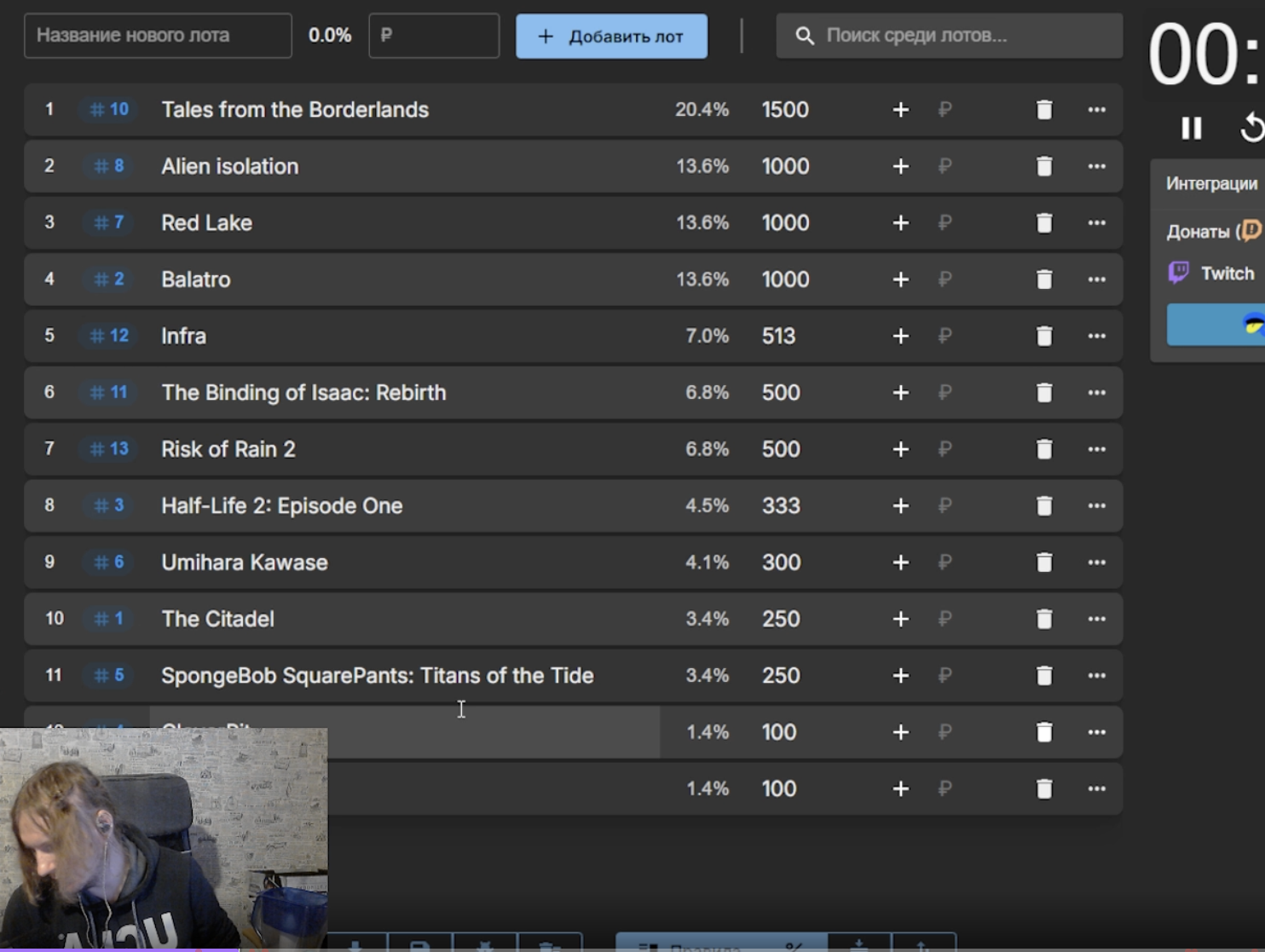Click the 'Balatro' lot name

tap(196, 280)
